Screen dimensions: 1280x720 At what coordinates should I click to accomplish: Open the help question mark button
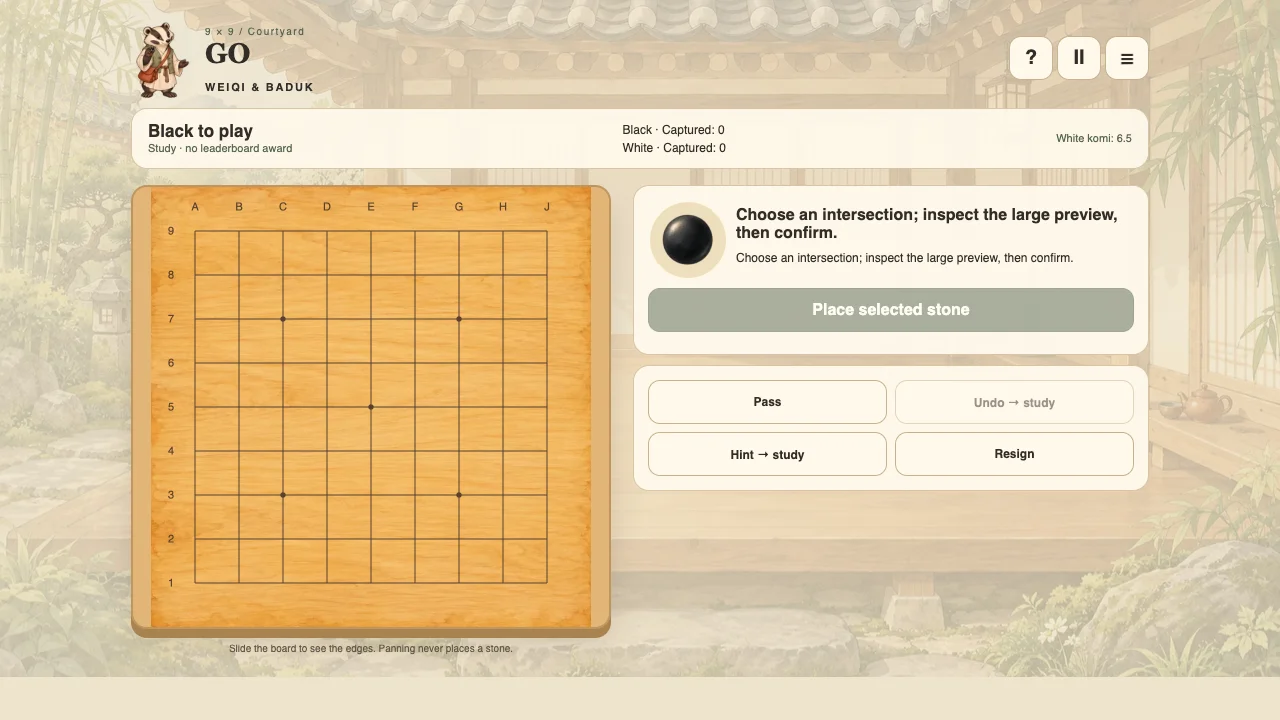point(1031,58)
